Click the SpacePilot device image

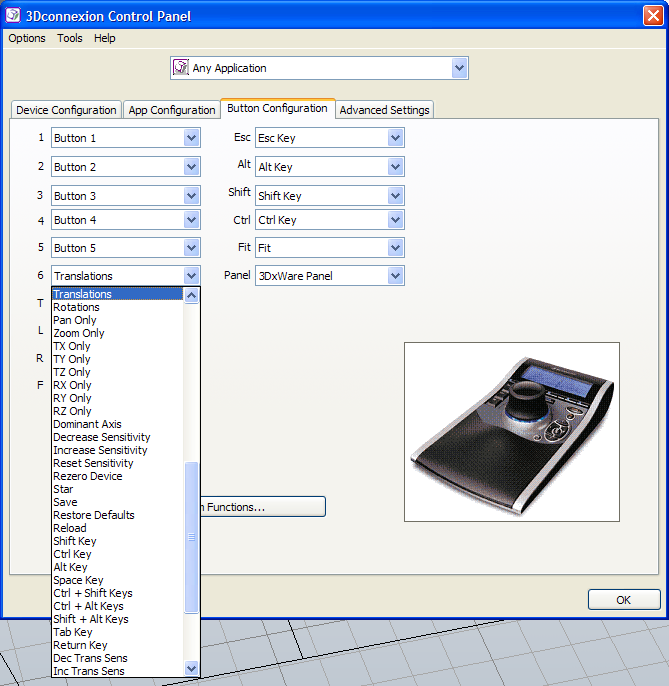511,431
